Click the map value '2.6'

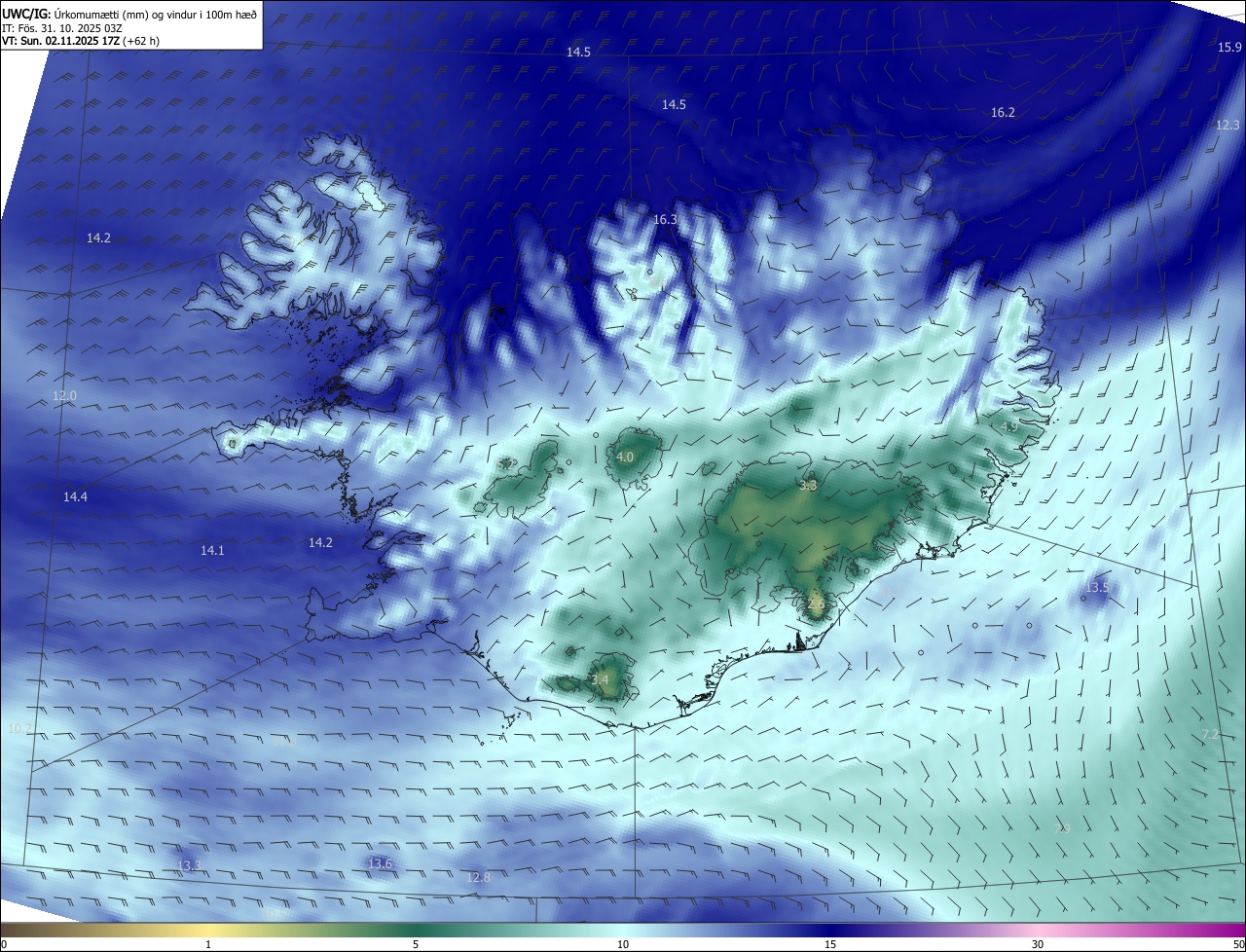816,604
